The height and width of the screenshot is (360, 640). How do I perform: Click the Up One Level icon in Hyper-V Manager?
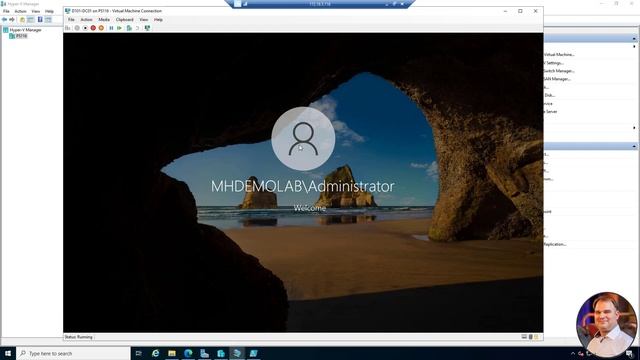click(22, 19)
